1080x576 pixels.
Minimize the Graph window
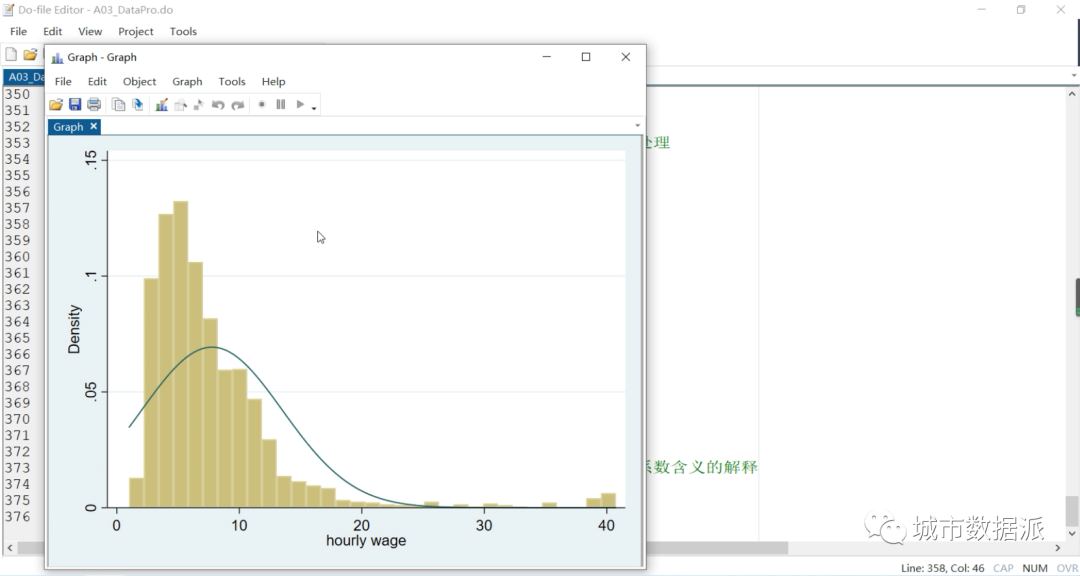click(x=547, y=56)
